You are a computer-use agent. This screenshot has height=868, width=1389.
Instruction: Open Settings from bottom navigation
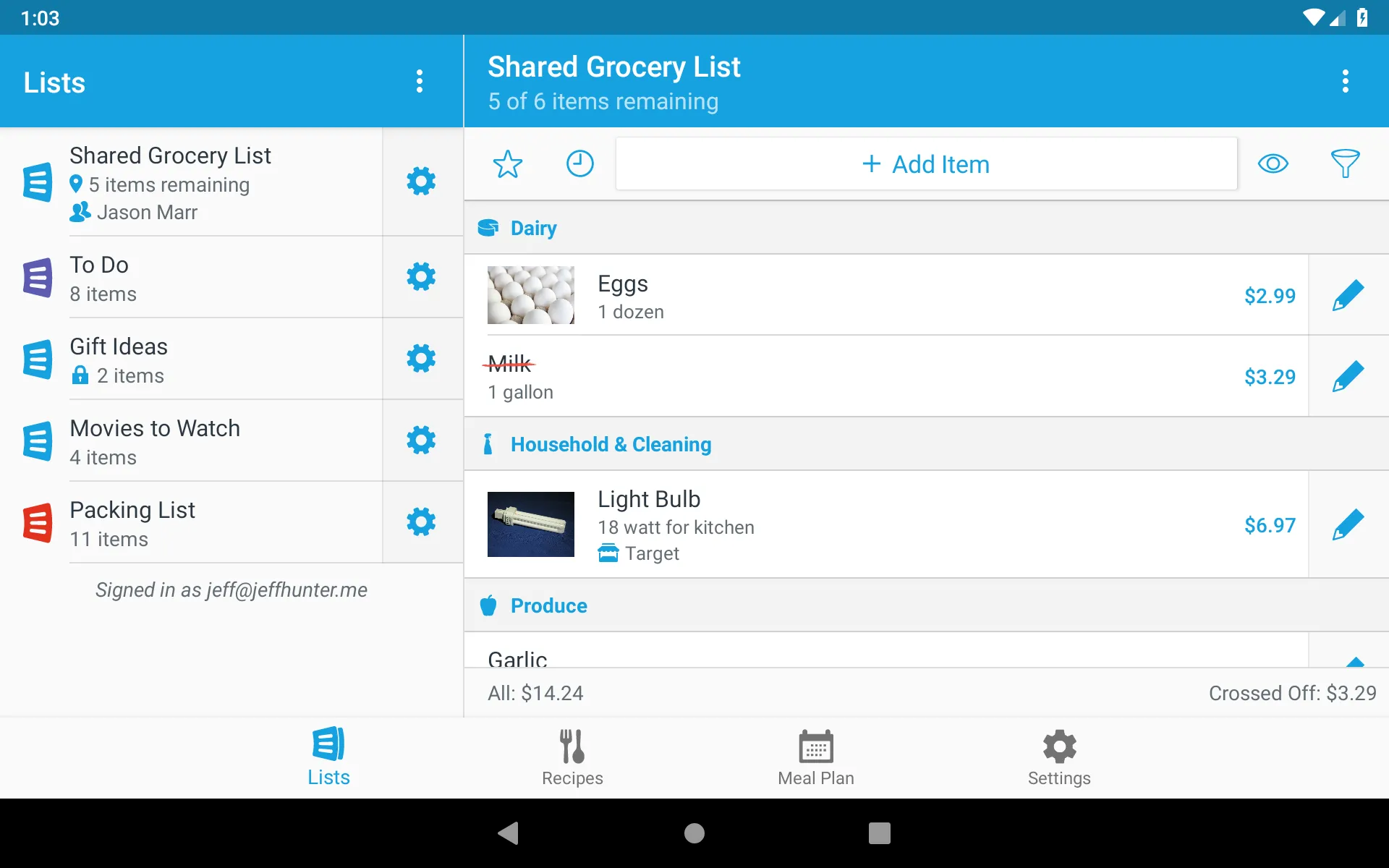tap(1058, 757)
